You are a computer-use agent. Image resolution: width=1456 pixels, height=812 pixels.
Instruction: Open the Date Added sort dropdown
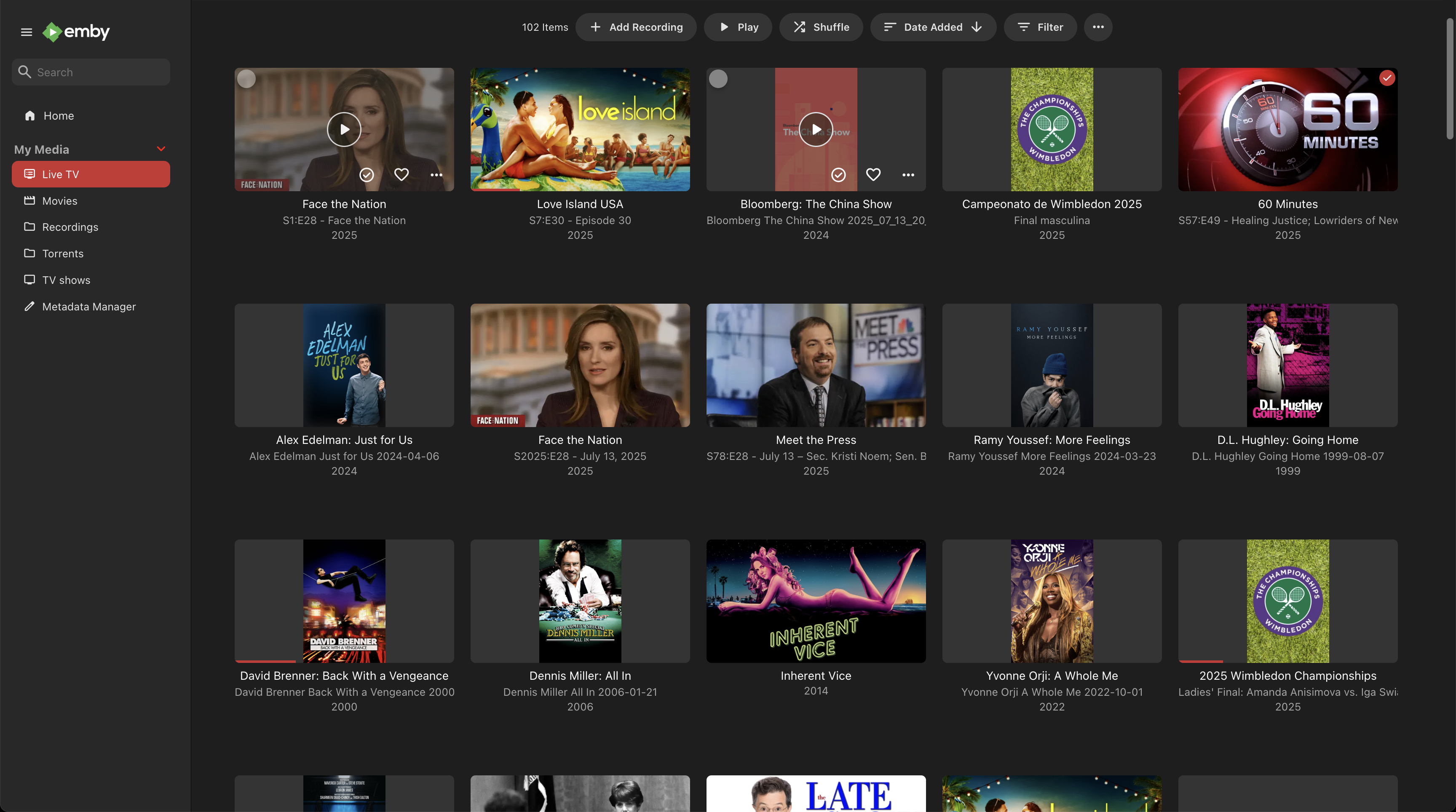(933, 27)
